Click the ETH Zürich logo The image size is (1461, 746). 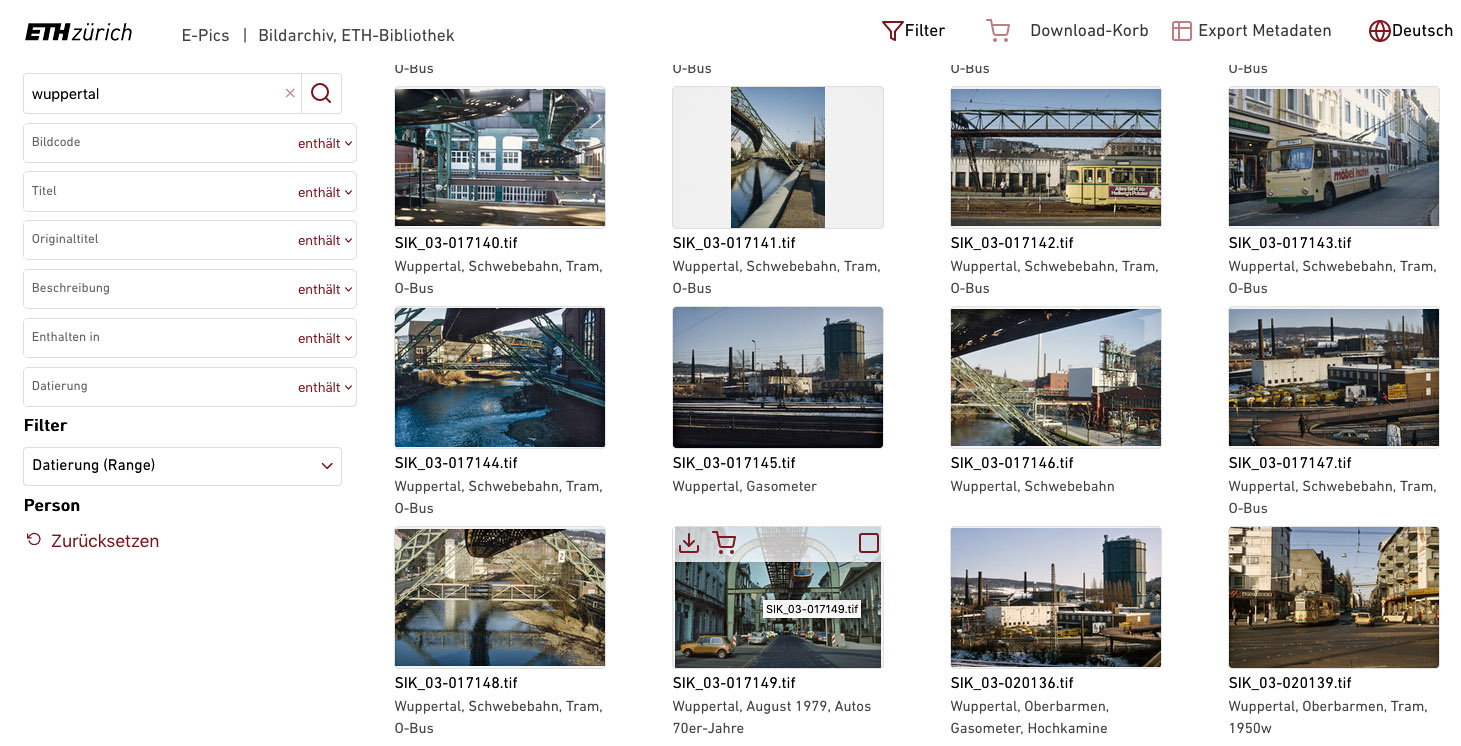(x=78, y=32)
